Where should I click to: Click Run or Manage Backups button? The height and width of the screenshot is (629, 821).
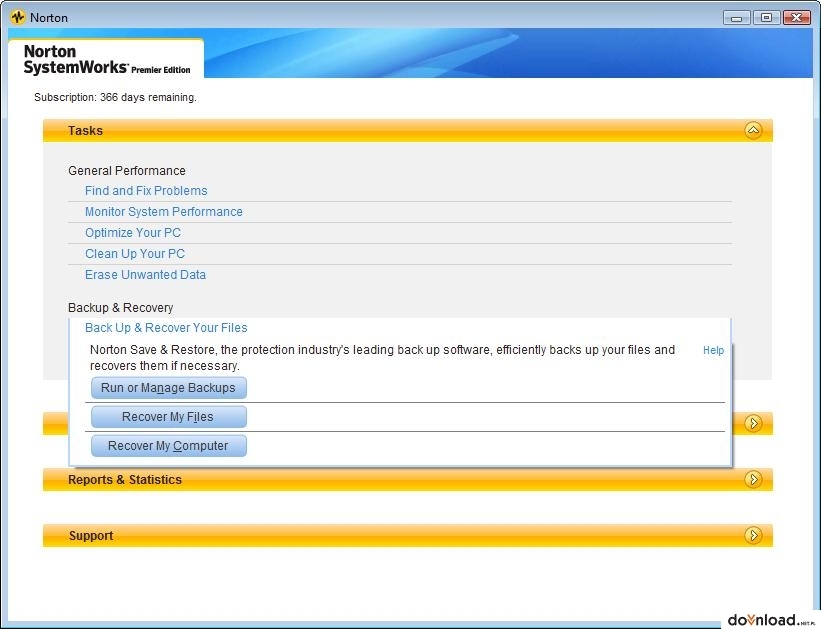169,388
